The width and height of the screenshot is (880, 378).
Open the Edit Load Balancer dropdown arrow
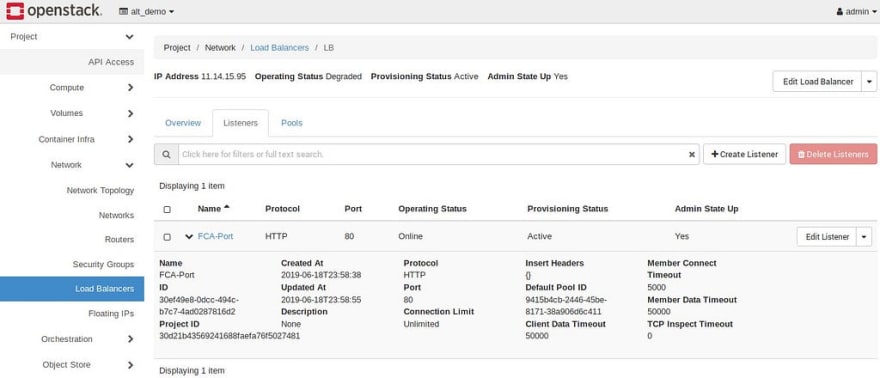point(869,81)
